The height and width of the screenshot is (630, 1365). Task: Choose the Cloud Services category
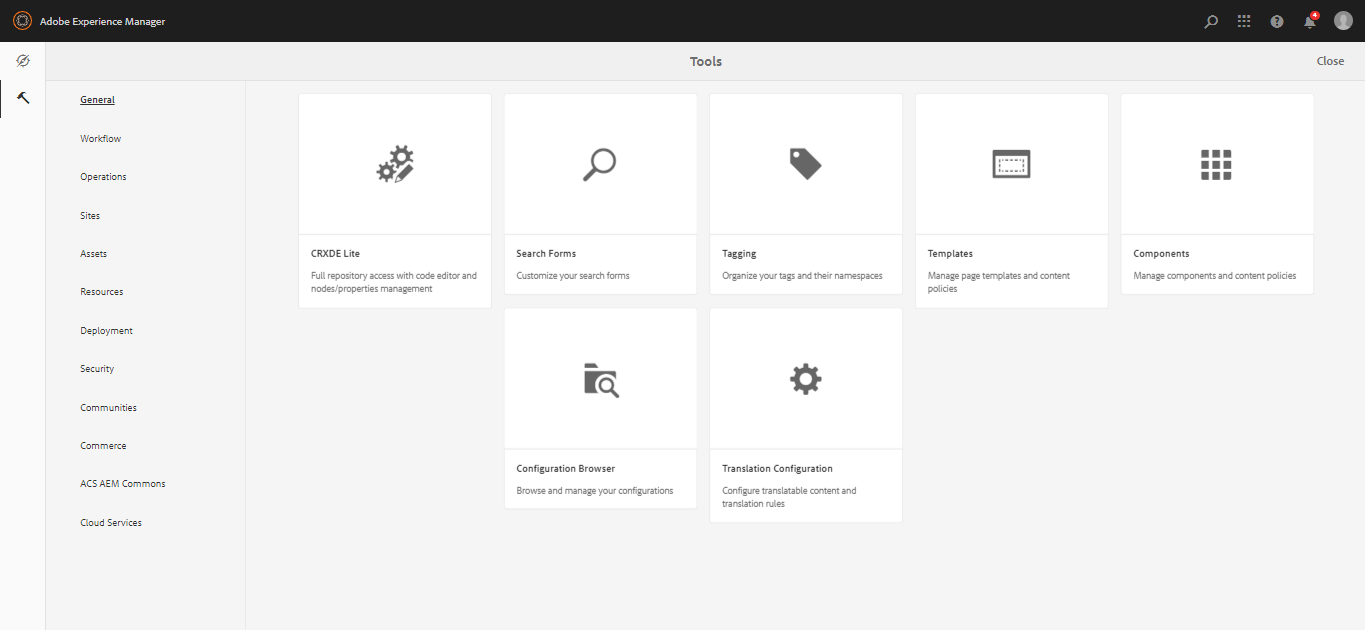click(x=111, y=523)
